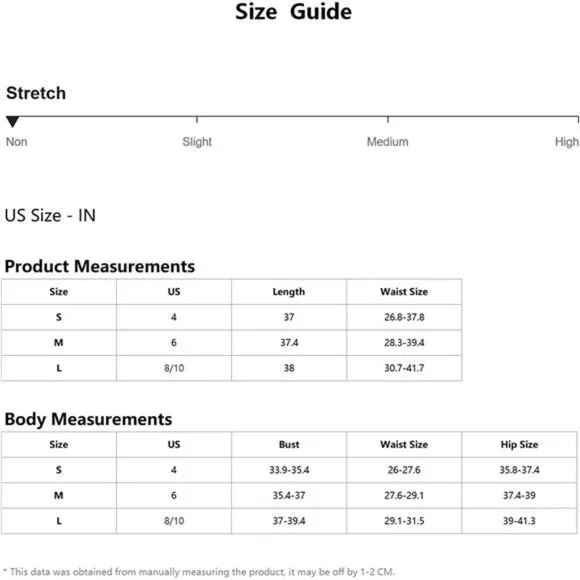
Task: Click the Bust column header
Action: [289, 445]
